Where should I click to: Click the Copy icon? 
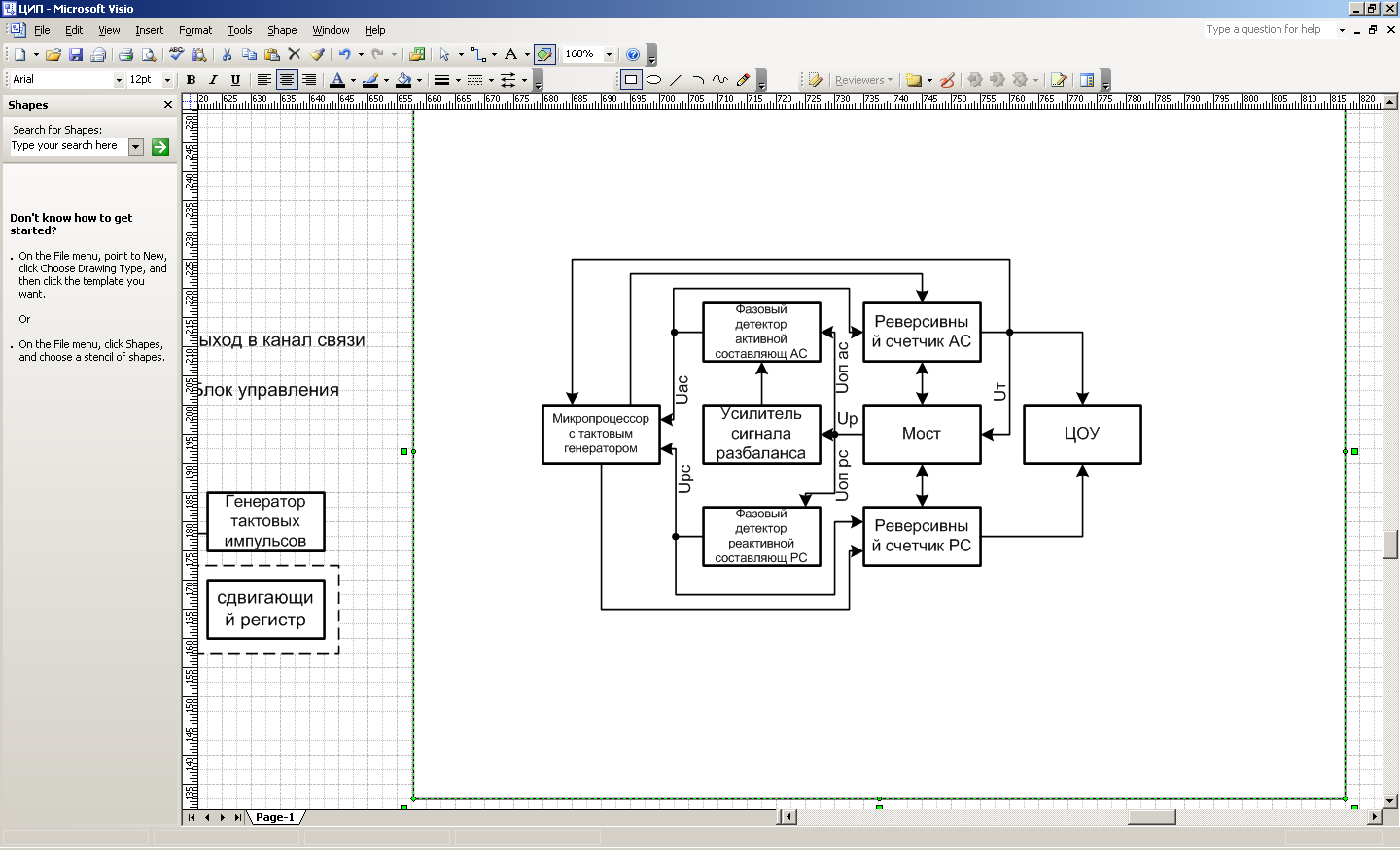[249, 54]
